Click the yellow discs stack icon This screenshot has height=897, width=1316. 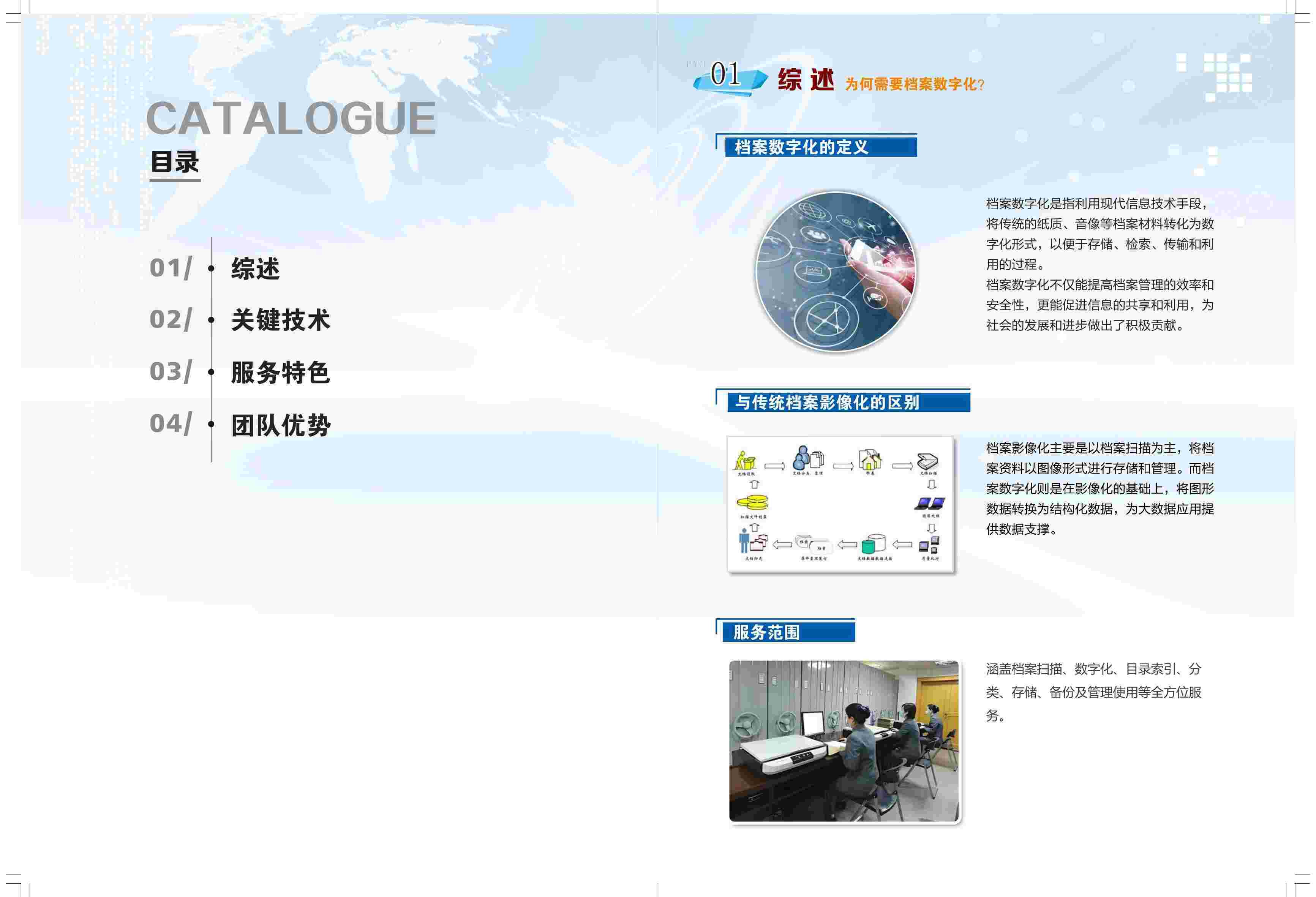click(752, 502)
